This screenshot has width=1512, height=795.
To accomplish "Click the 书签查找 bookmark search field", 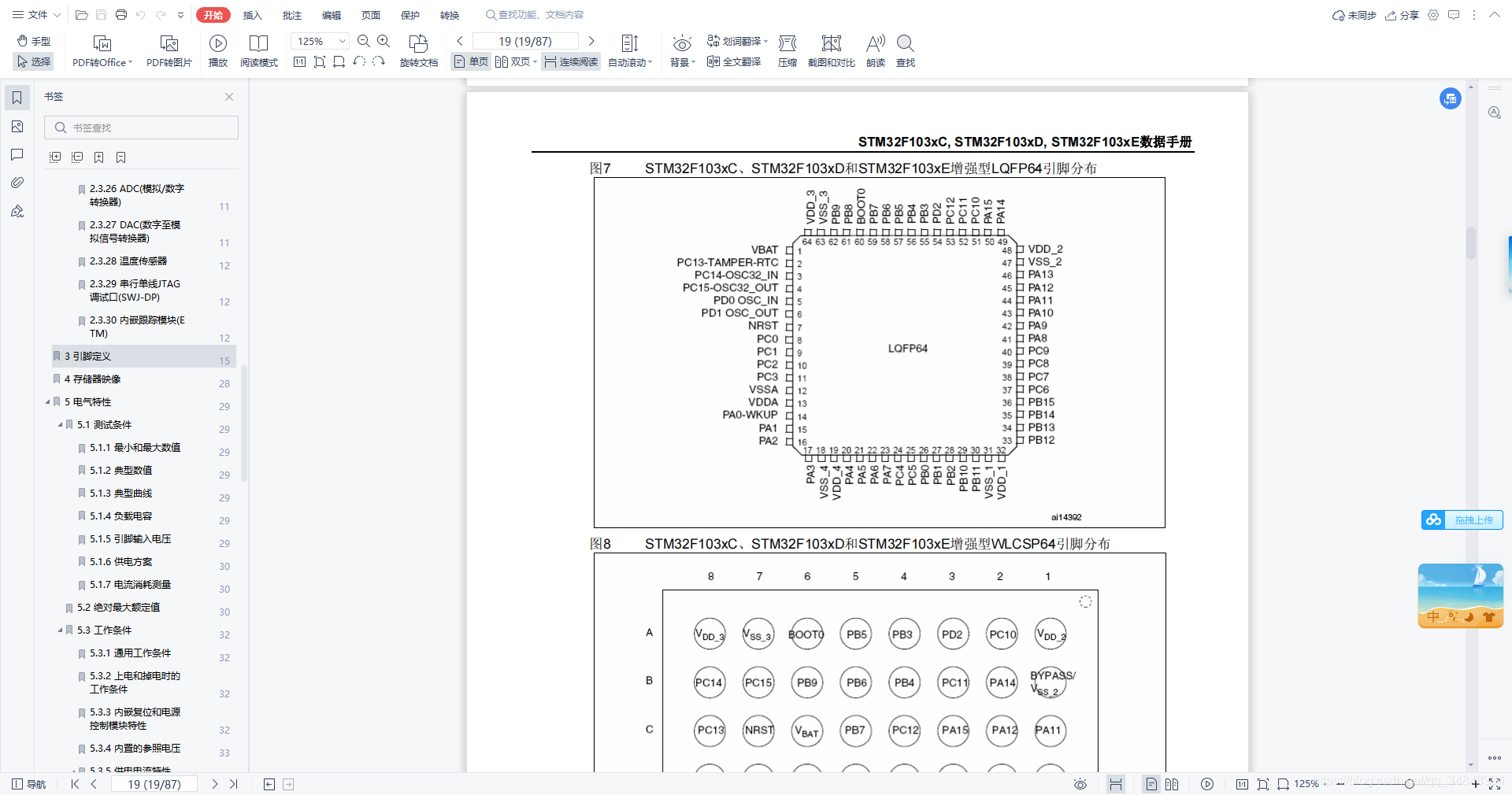I will [141, 128].
